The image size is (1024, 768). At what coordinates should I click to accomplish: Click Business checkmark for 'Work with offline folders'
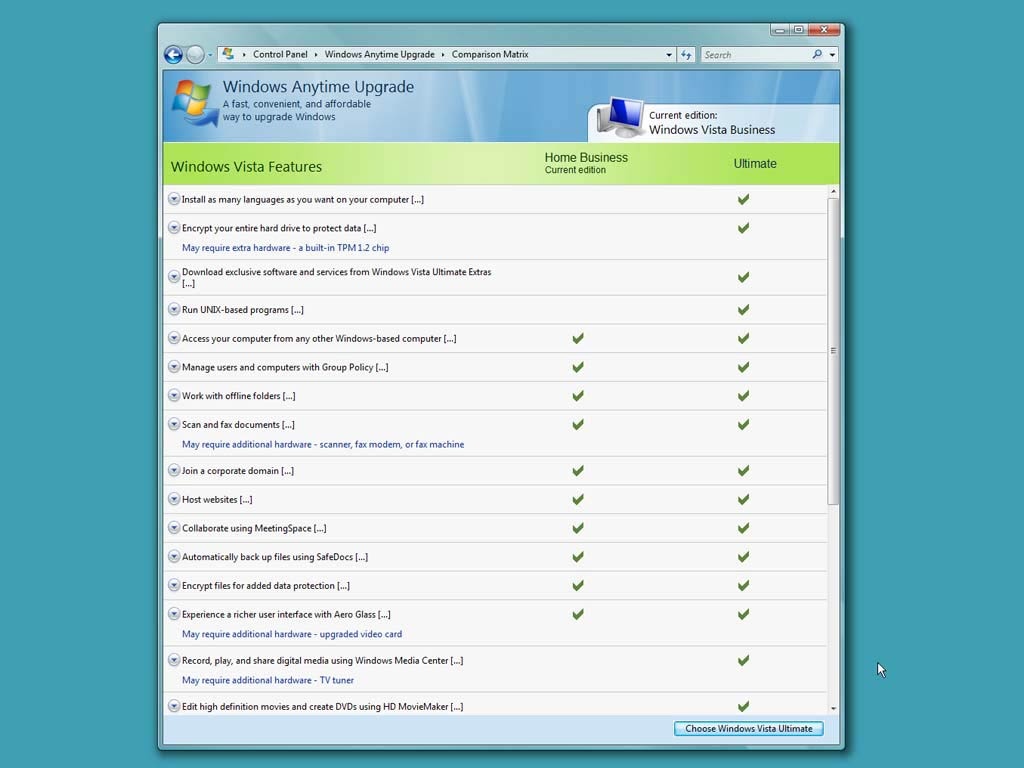(x=578, y=396)
